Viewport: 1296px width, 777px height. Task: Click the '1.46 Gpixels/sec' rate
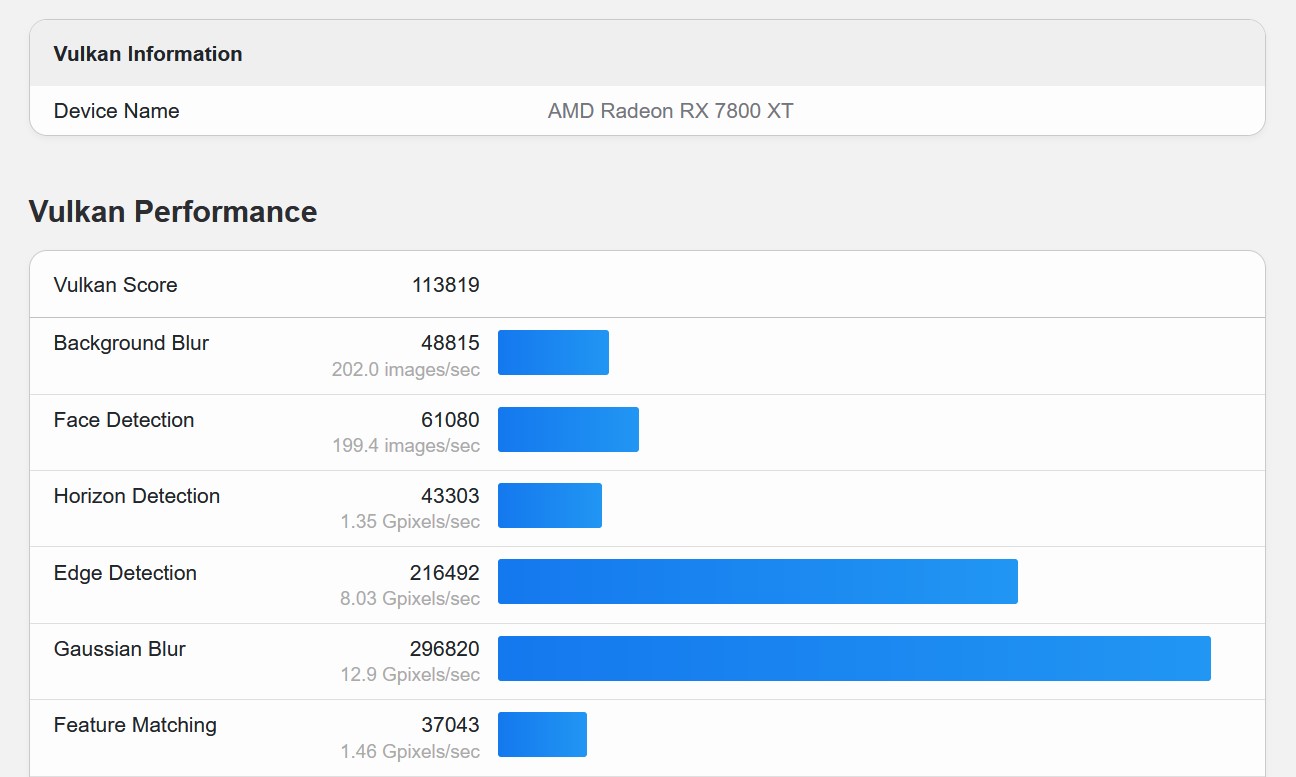coord(410,751)
